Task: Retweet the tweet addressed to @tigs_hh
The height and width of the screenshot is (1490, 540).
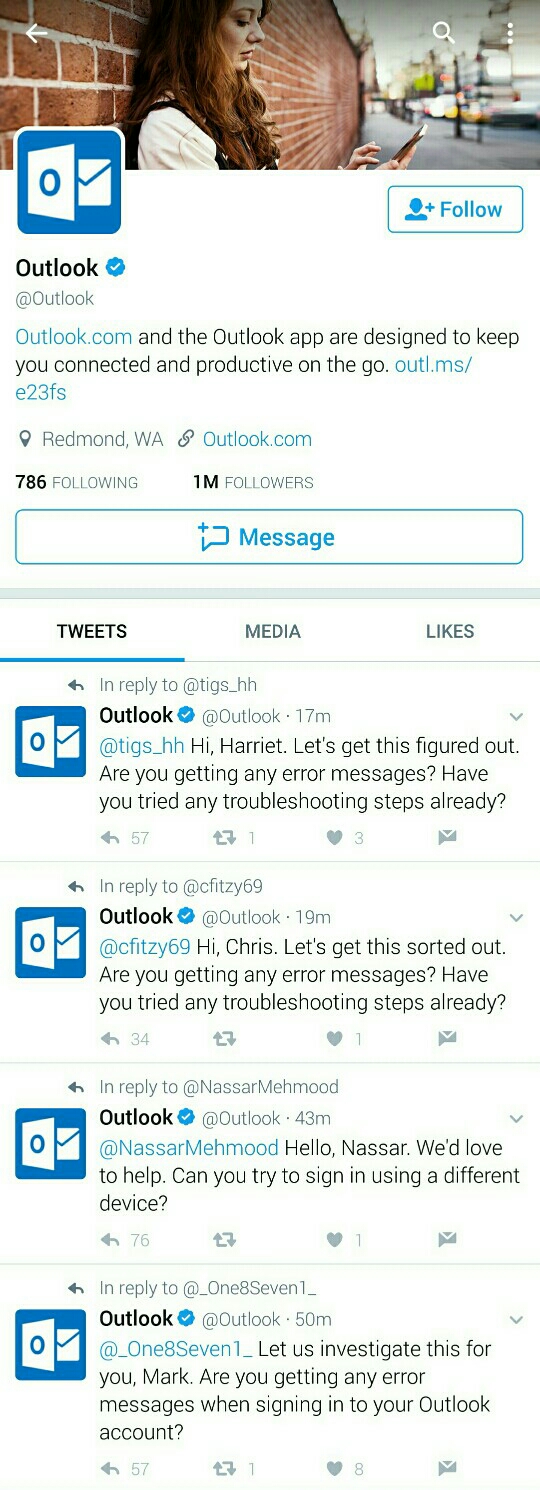Action: point(224,838)
